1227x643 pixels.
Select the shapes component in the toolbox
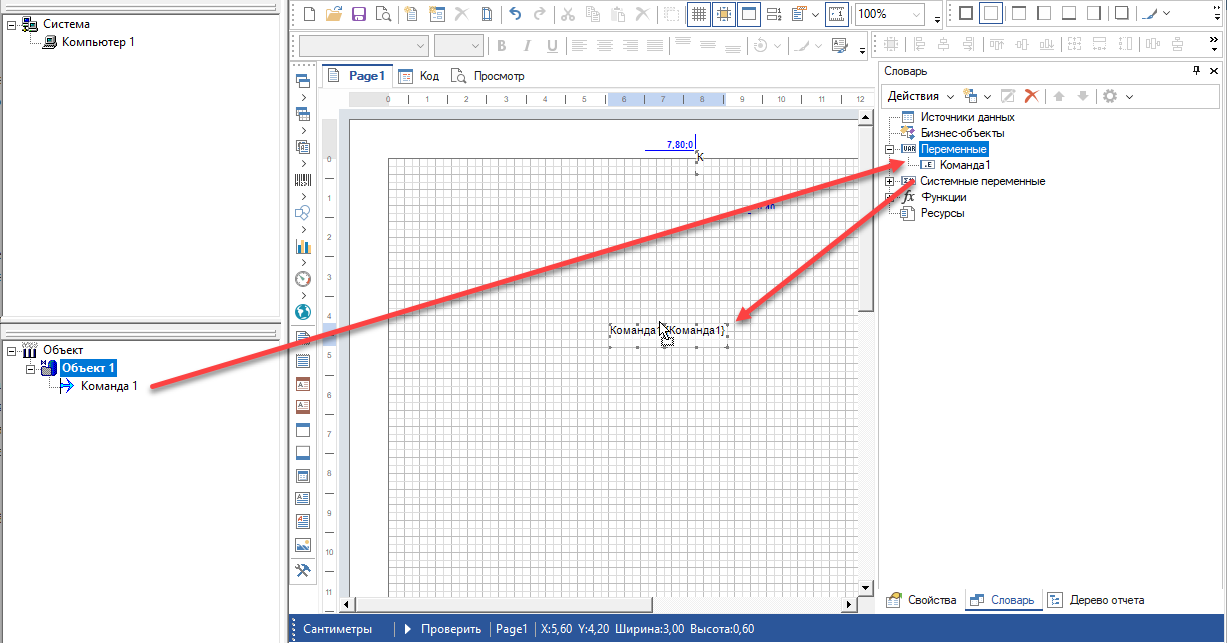303,212
